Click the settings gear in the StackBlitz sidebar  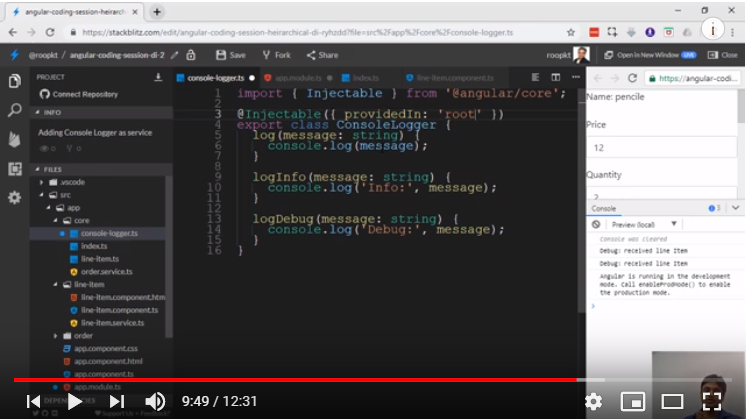(14, 198)
